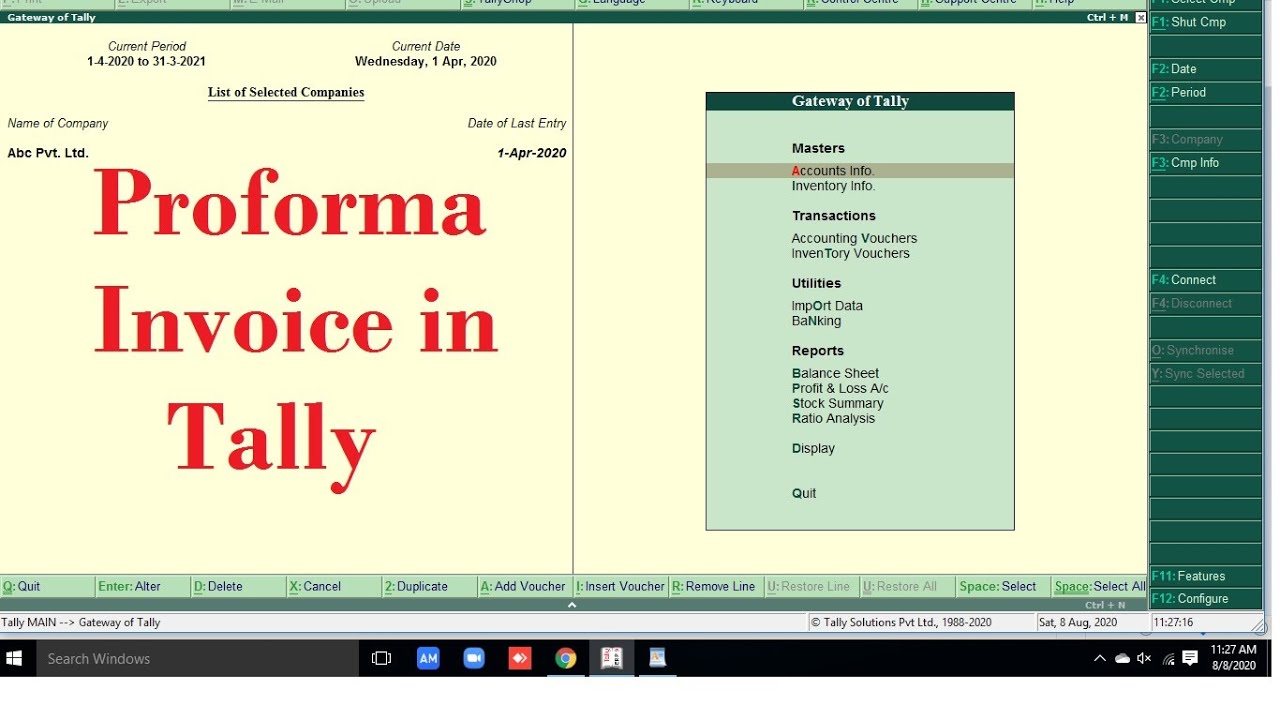Click A: Add Voucher button
Screen dimensions: 1280x720
pos(525,587)
